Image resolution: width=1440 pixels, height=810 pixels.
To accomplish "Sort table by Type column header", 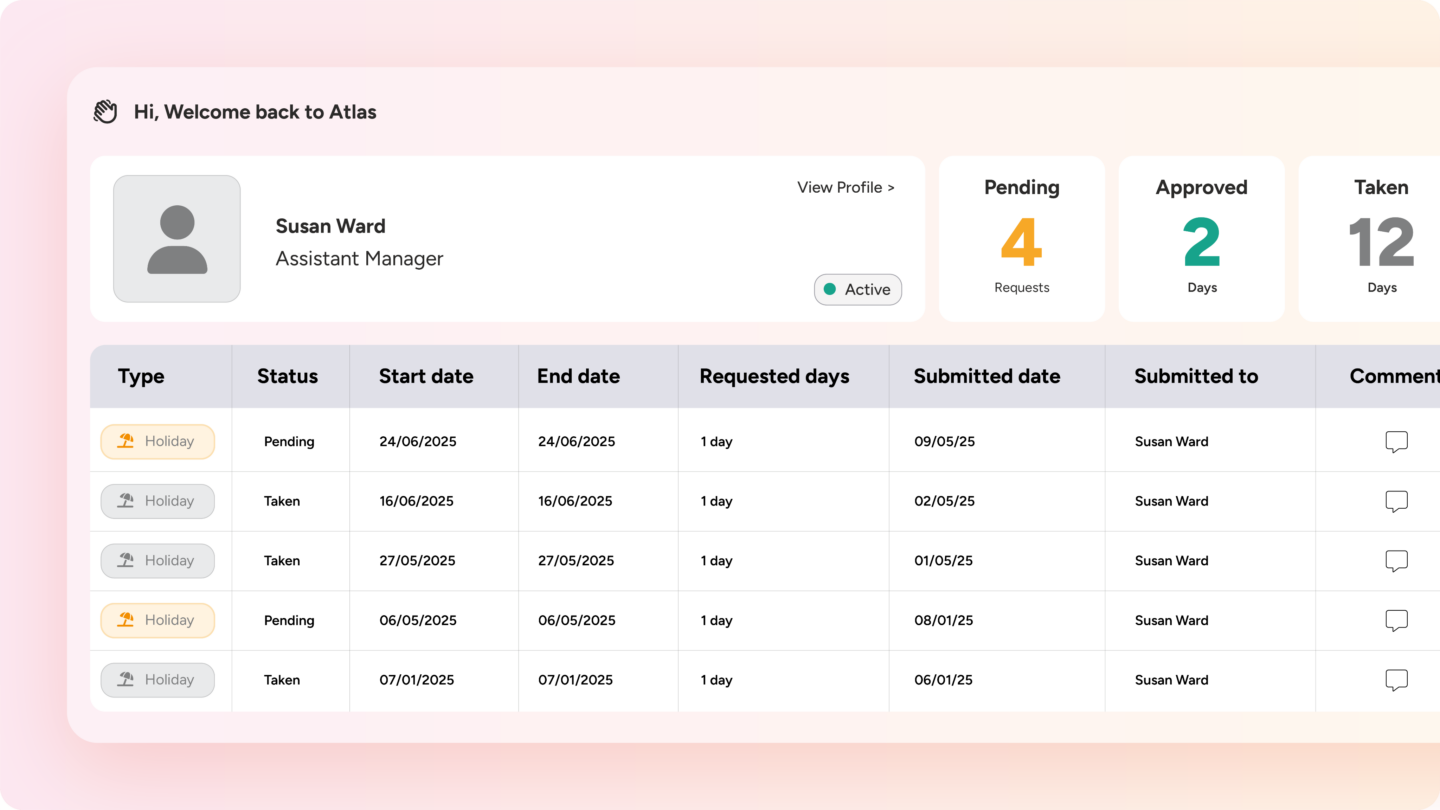I will click(141, 377).
